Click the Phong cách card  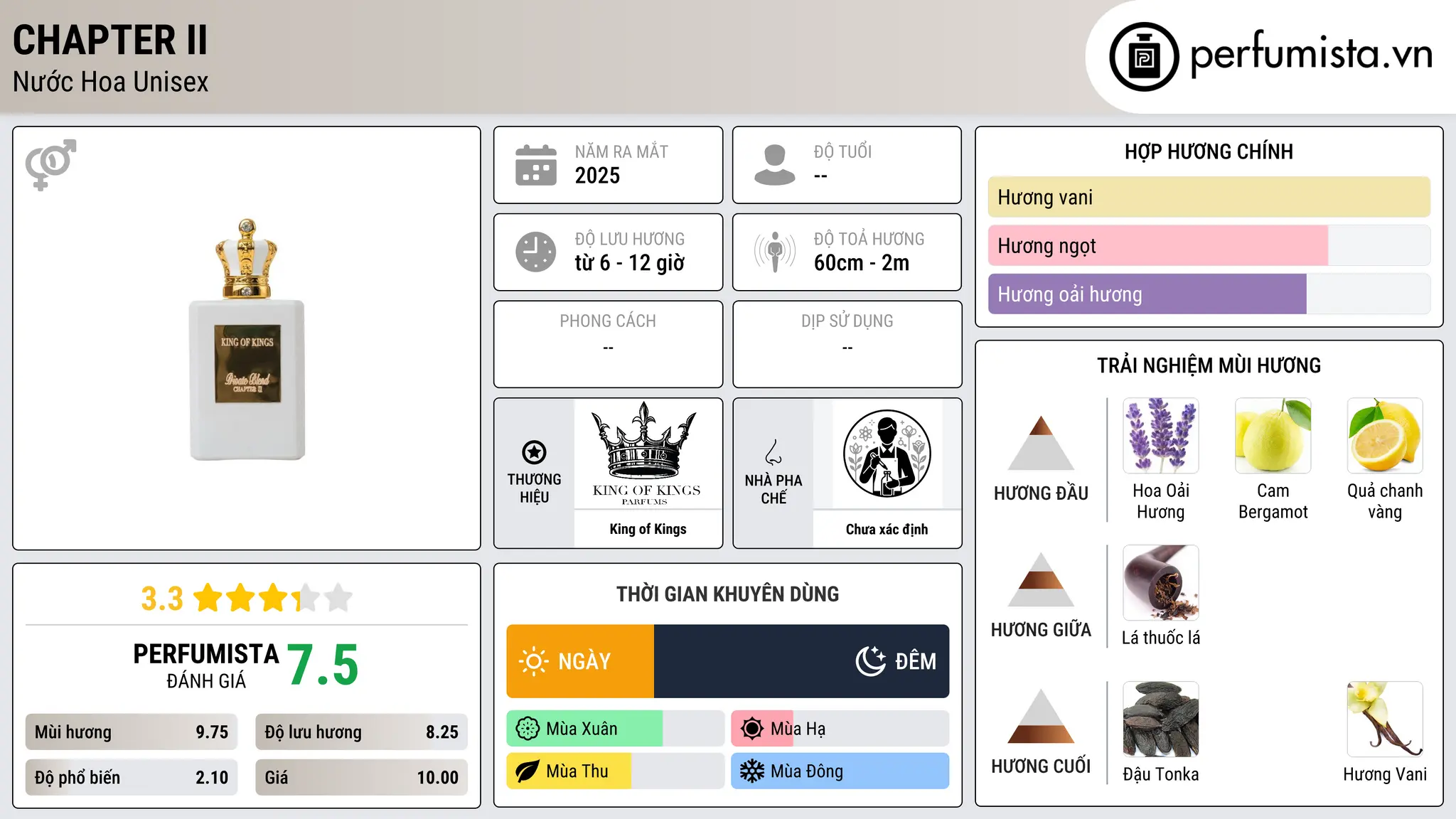tap(608, 344)
